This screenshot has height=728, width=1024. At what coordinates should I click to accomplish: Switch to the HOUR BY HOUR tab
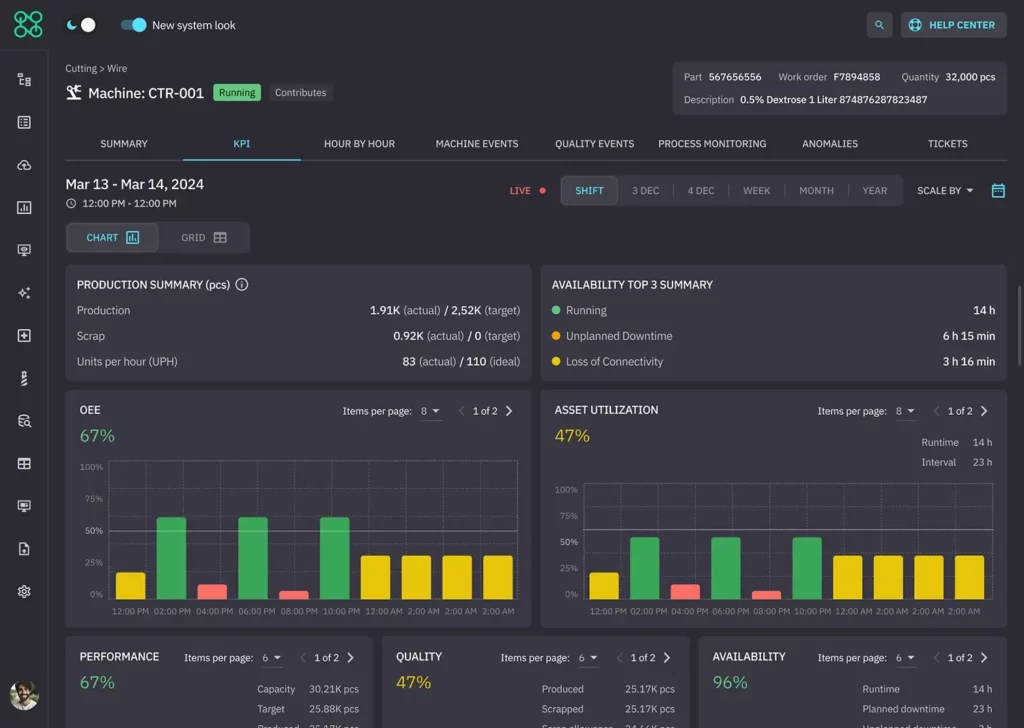coord(359,144)
